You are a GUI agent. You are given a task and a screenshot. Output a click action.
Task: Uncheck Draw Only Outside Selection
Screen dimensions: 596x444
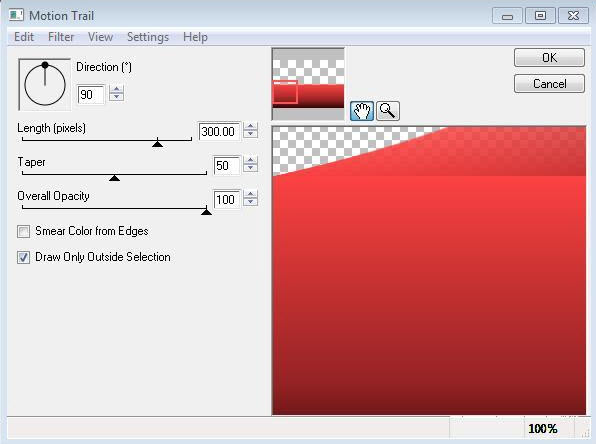pyautogui.click(x=24, y=257)
